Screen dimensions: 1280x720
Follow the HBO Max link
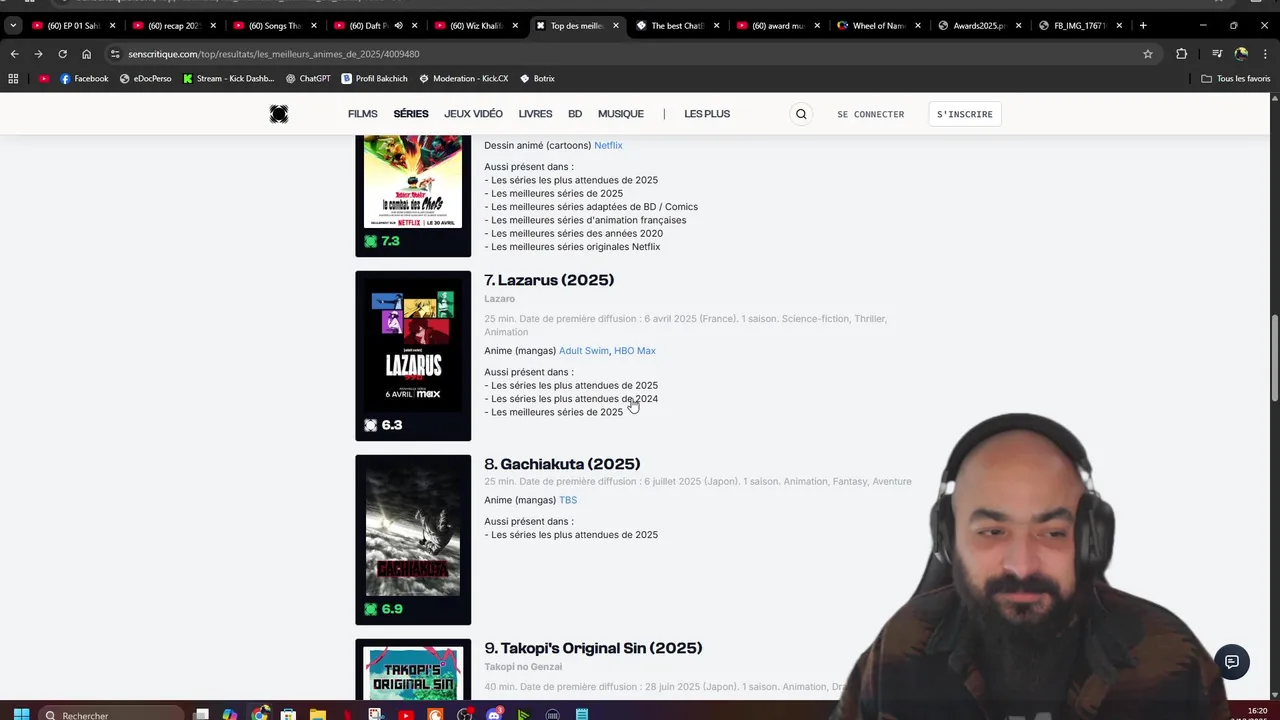(635, 351)
